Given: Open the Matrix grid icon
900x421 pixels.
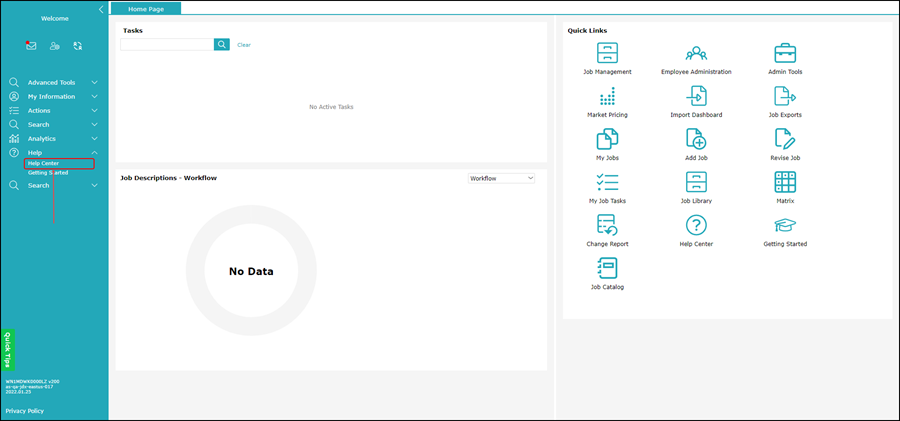Looking at the screenshot, I should click(785, 183).
